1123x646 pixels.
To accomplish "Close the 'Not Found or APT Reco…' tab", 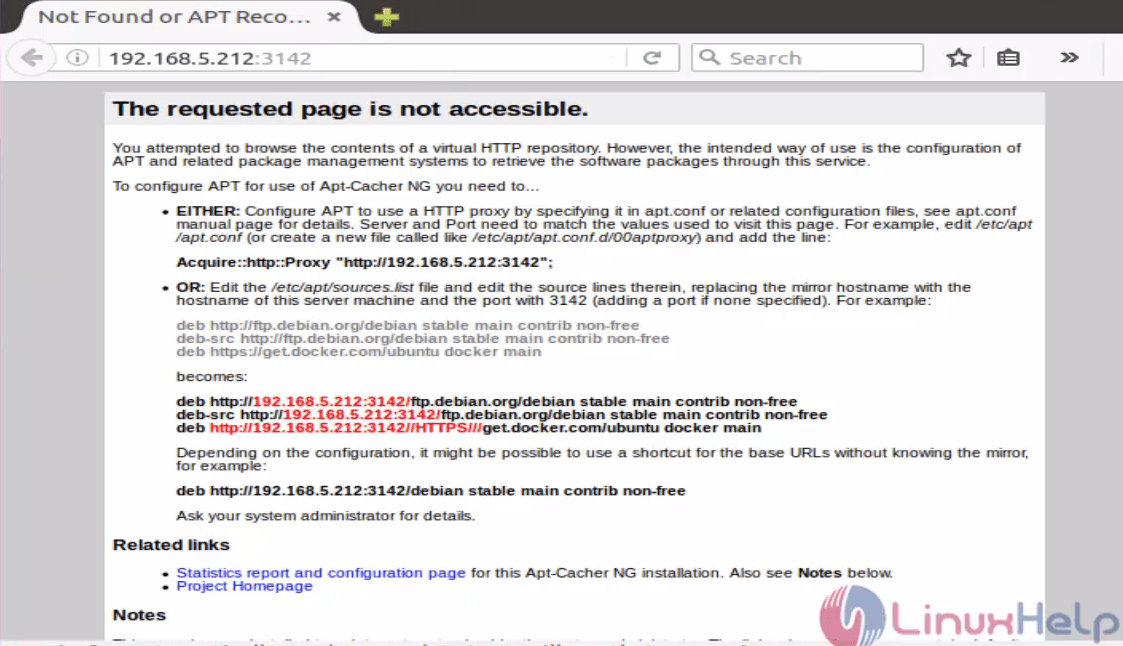I will click(x=334, y=16).
